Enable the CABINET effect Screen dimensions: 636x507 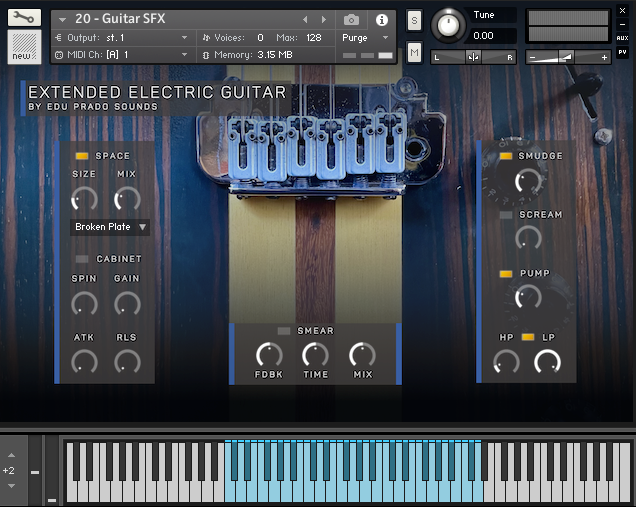tap(82, 259)
